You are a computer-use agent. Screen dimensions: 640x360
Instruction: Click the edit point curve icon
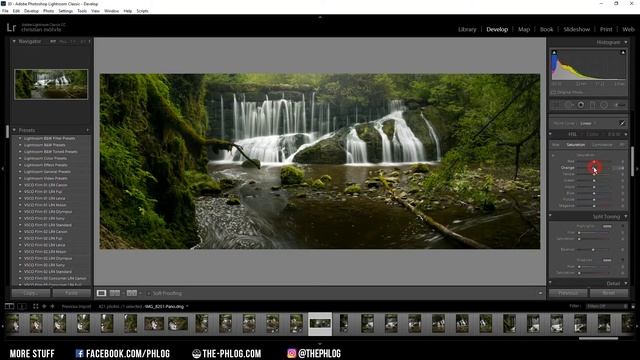(622, 123)
